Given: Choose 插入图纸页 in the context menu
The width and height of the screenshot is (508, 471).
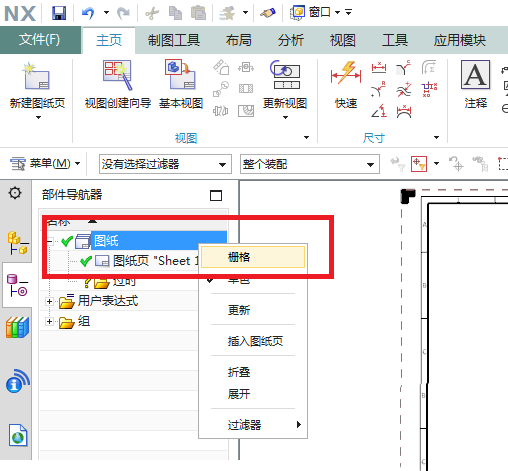Looking at the screenshot, I should tap(253, 341).
